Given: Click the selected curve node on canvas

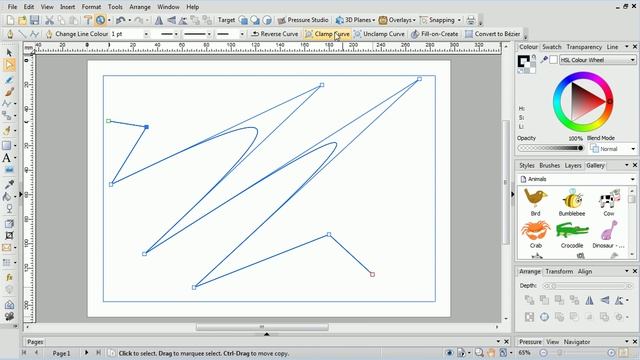Looking at the screenshot, I should tap(147, 127).
